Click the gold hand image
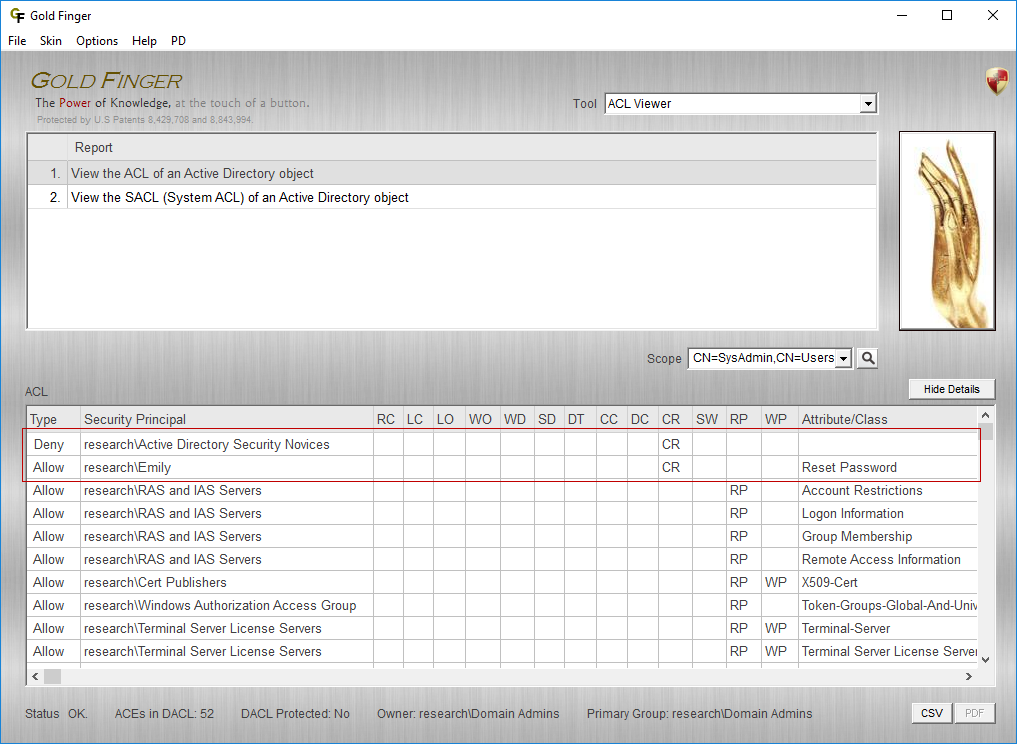 point(946,230)
